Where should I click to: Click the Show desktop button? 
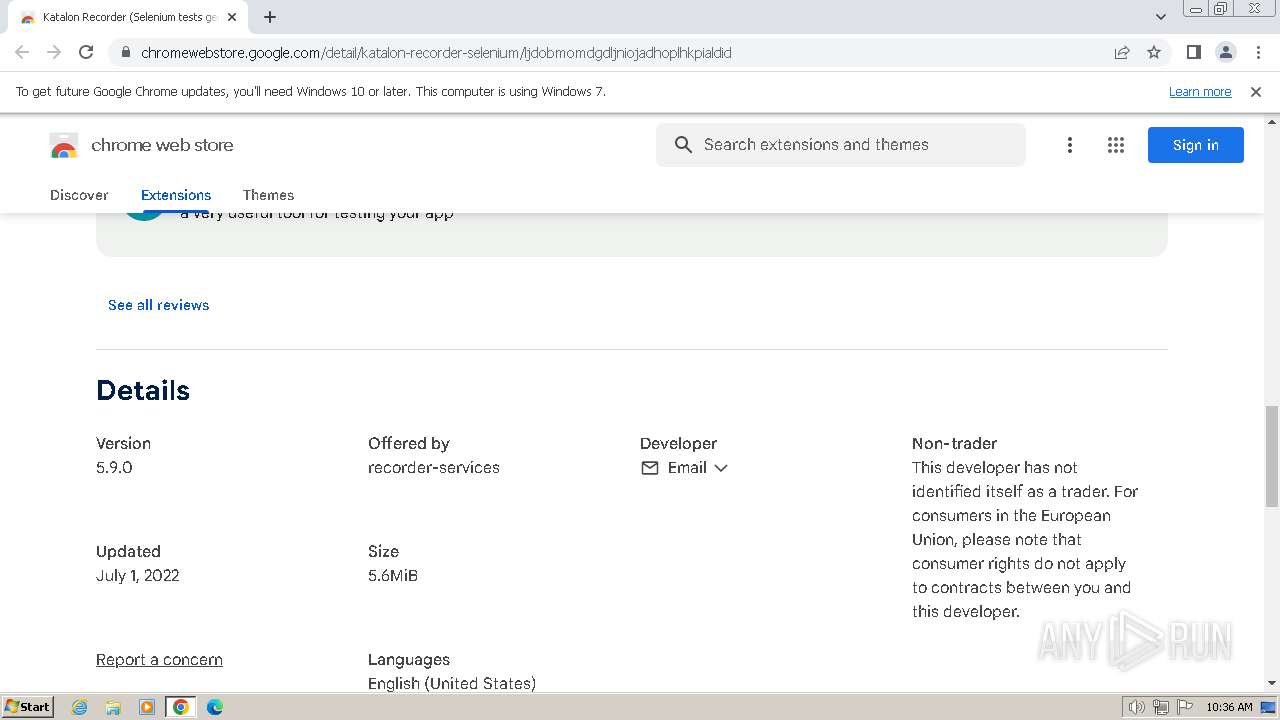tap(1269, 707)
